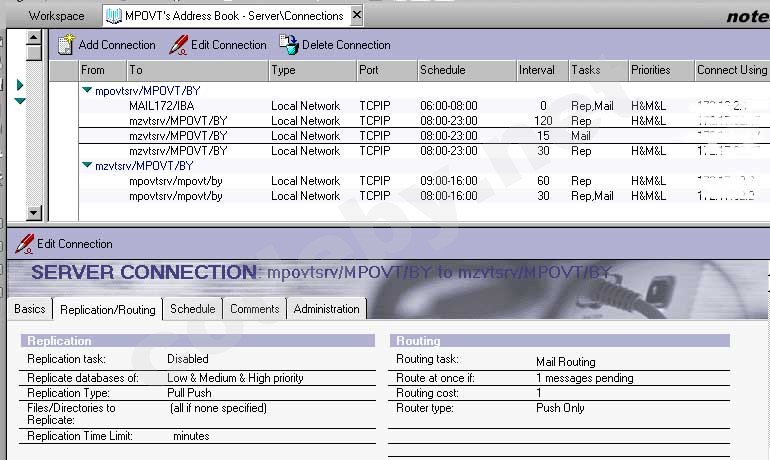Click the scroll up arrow in navigator
The image size is (770, 460).
coord(35,39)
